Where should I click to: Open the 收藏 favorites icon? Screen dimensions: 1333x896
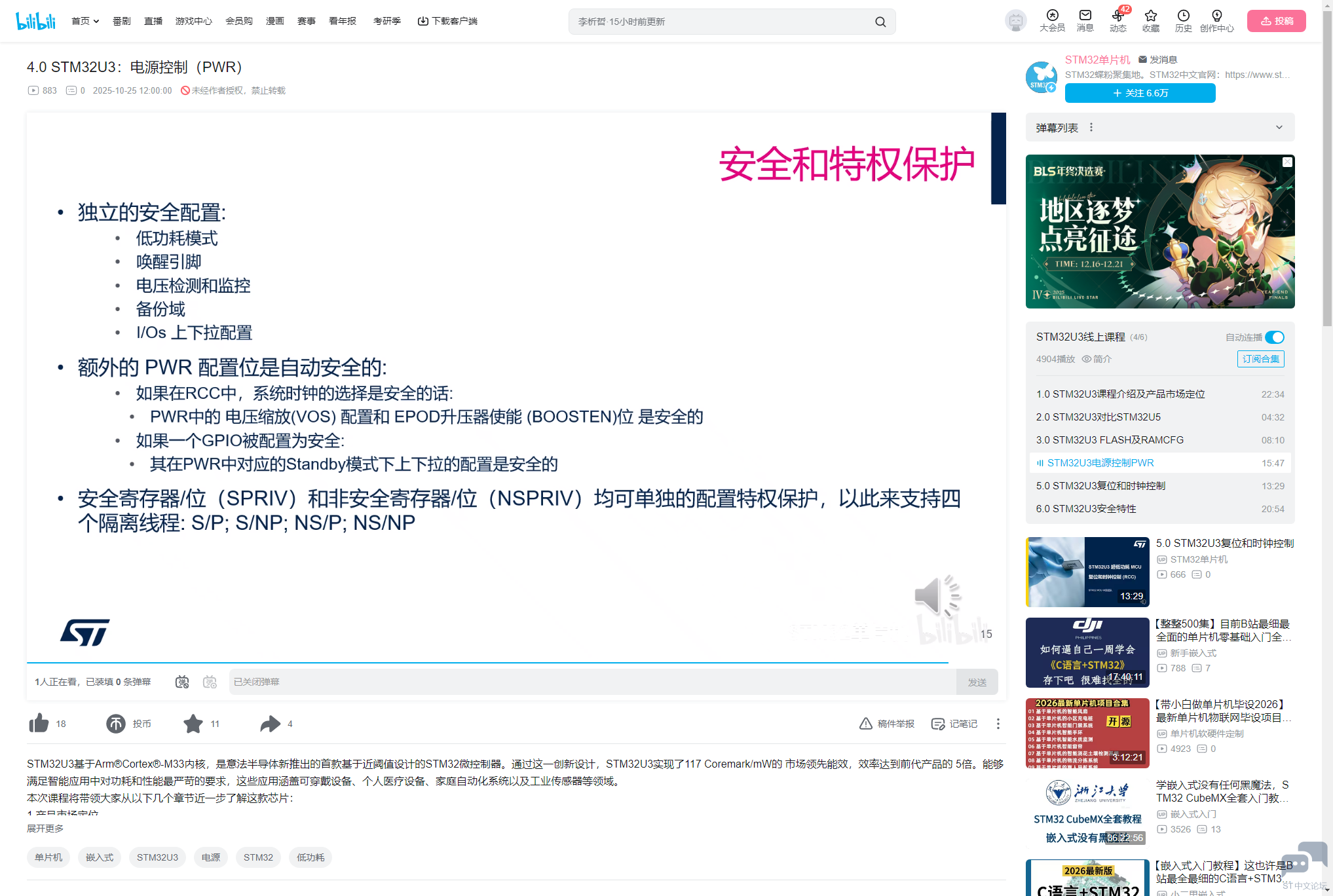point(1151,21)
